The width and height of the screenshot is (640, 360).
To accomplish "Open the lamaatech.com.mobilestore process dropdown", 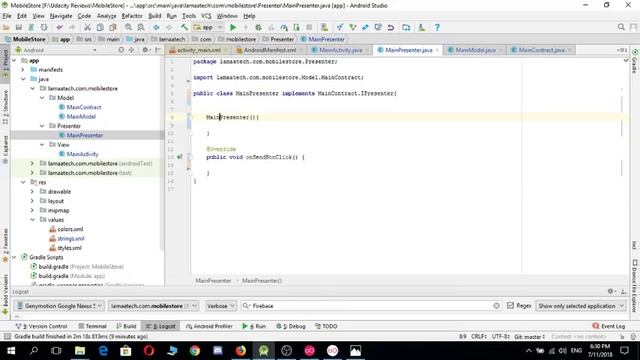I will [x=153, y=306].
